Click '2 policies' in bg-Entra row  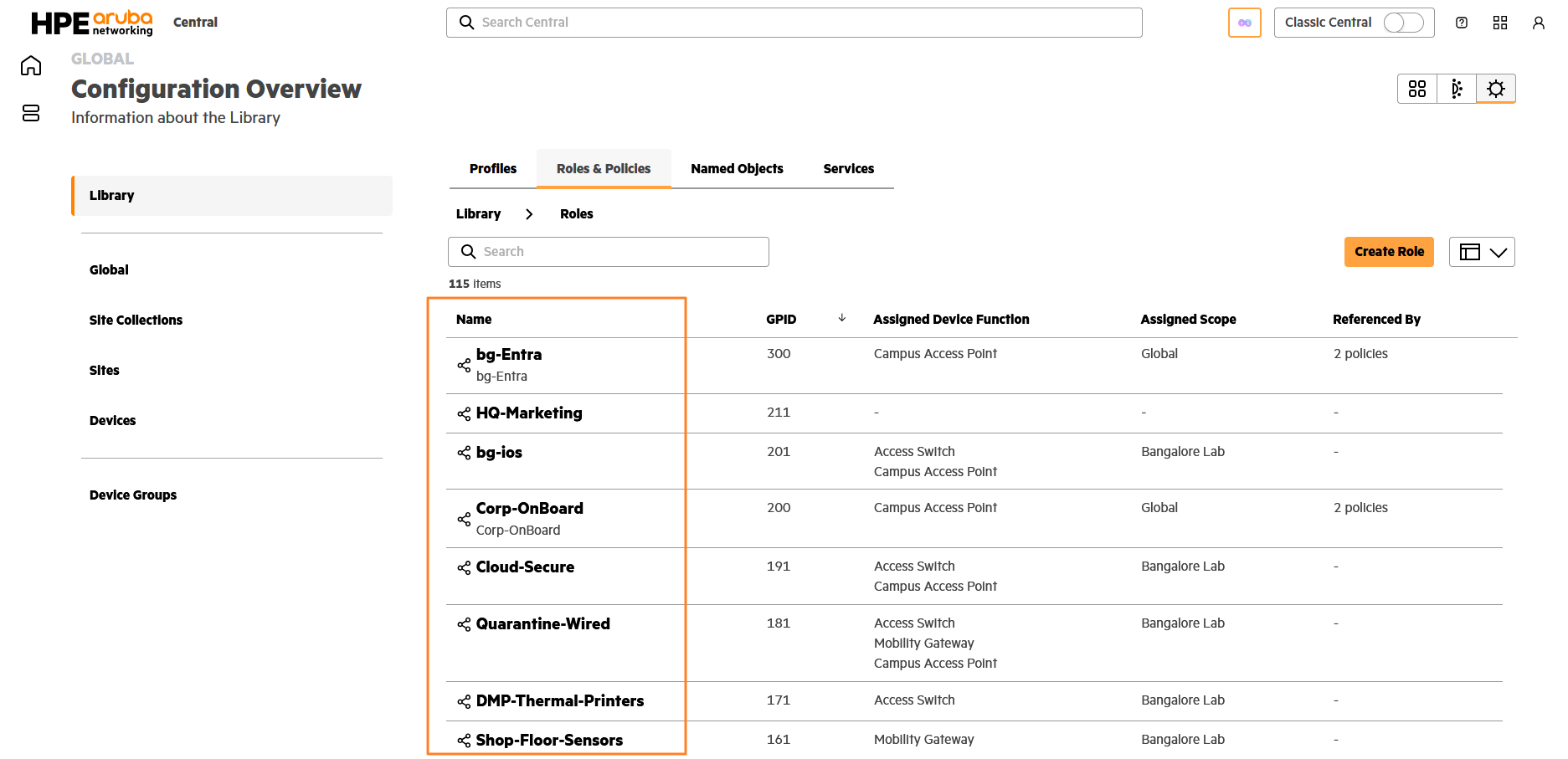(x=1360, y=354)
